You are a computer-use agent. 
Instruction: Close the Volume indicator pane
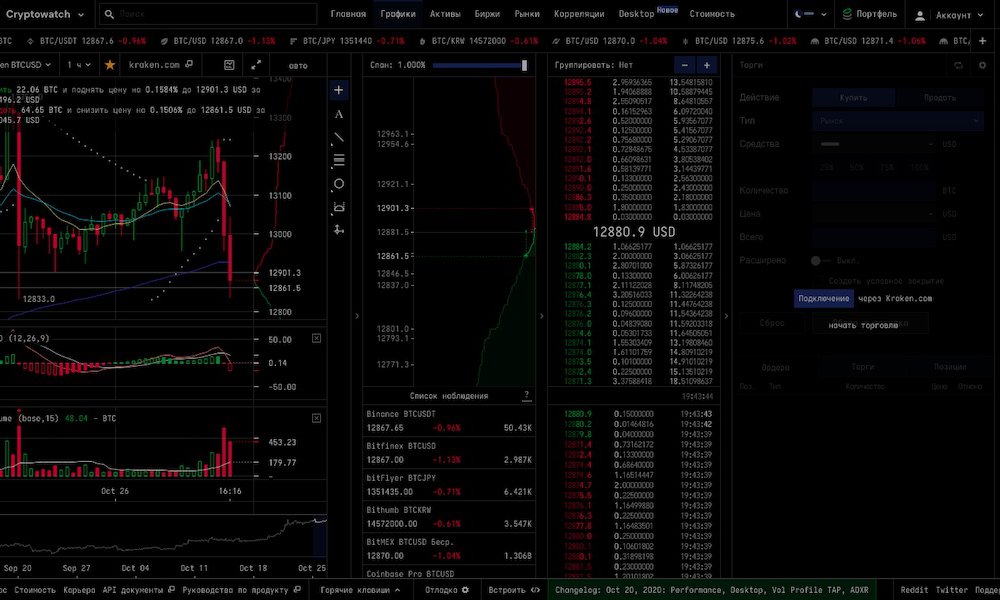coord(316,418)
